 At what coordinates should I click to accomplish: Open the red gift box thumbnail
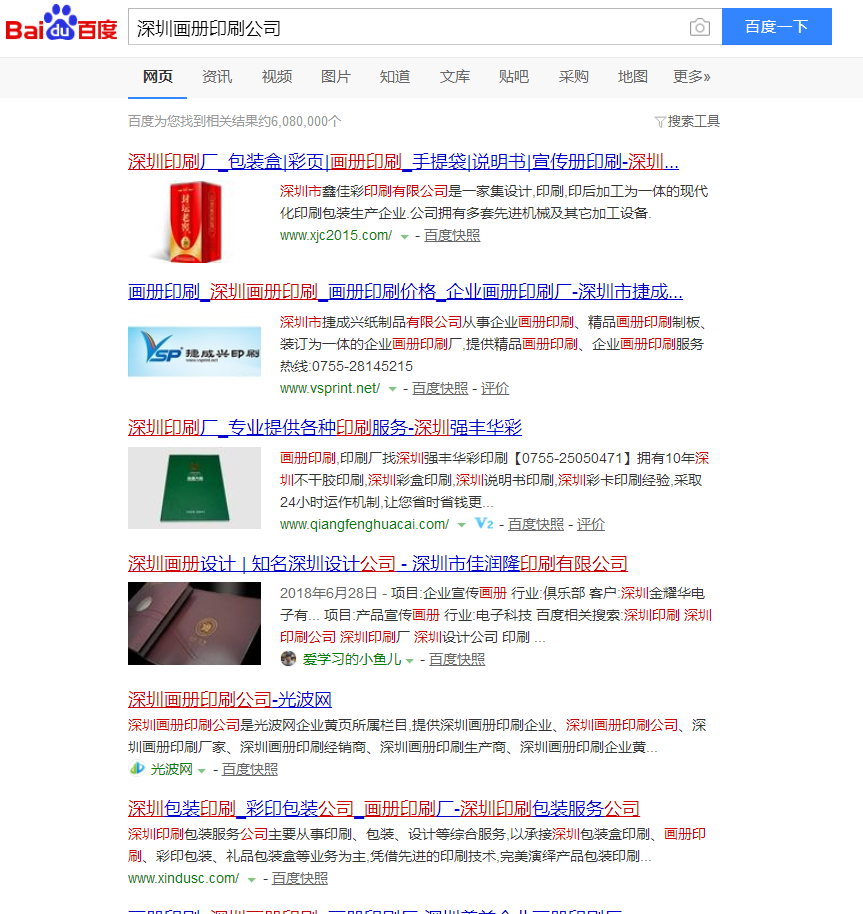click(195, 222)
